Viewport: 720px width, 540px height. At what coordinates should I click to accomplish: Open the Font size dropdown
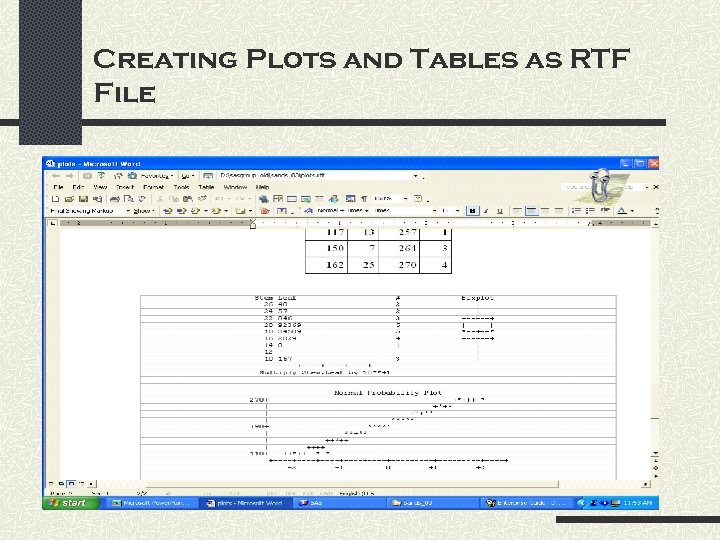[457, 211]
